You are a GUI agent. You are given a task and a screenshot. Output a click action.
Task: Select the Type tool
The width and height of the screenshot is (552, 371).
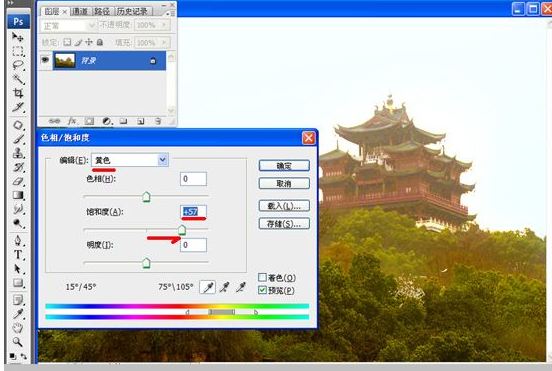18,254
